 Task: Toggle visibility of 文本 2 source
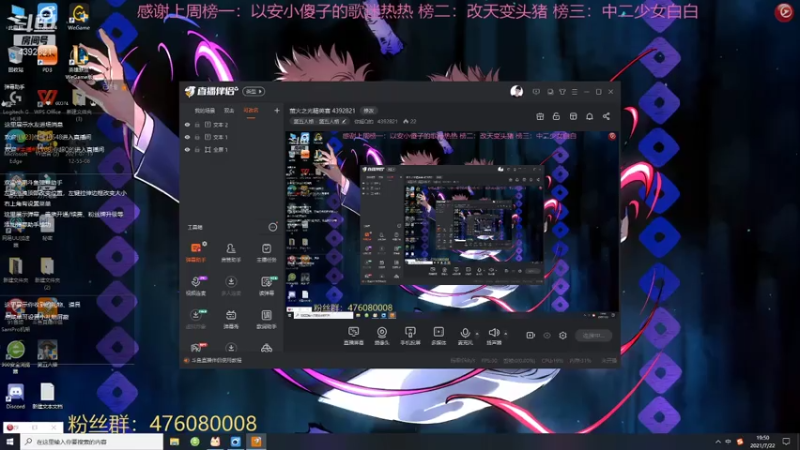(187, 124)
